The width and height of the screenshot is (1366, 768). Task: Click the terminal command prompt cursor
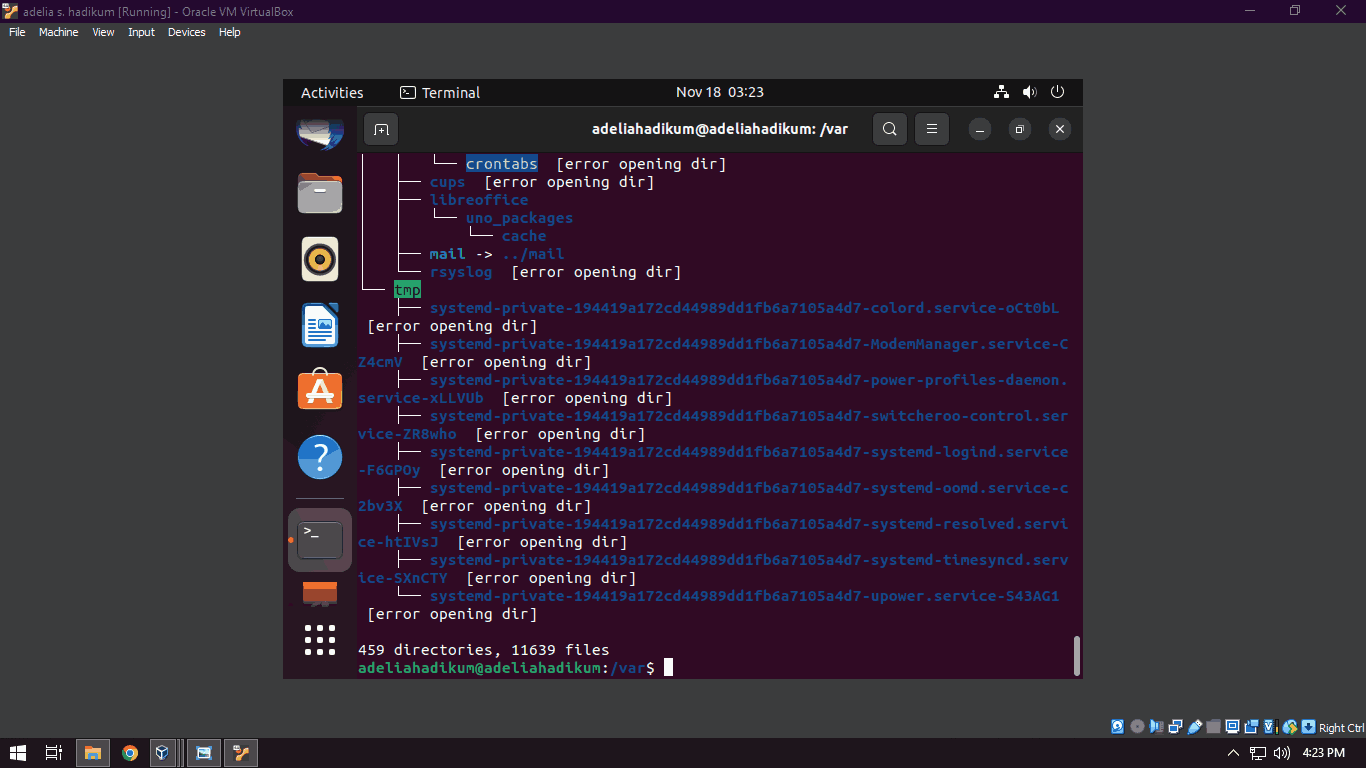point(668,667)
